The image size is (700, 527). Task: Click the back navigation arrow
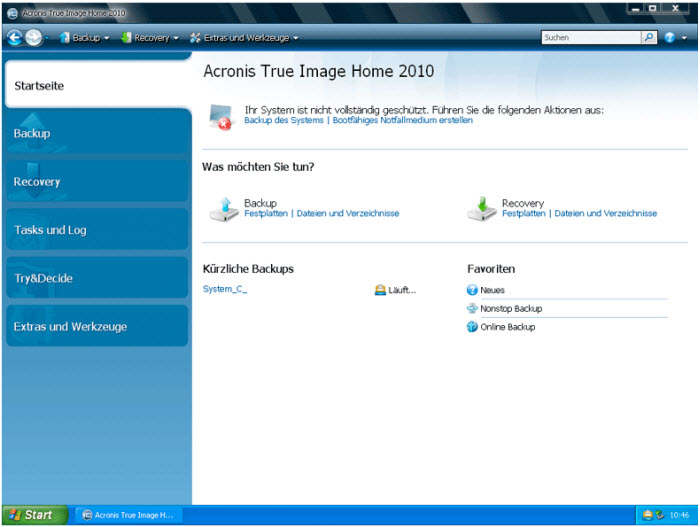14,38
